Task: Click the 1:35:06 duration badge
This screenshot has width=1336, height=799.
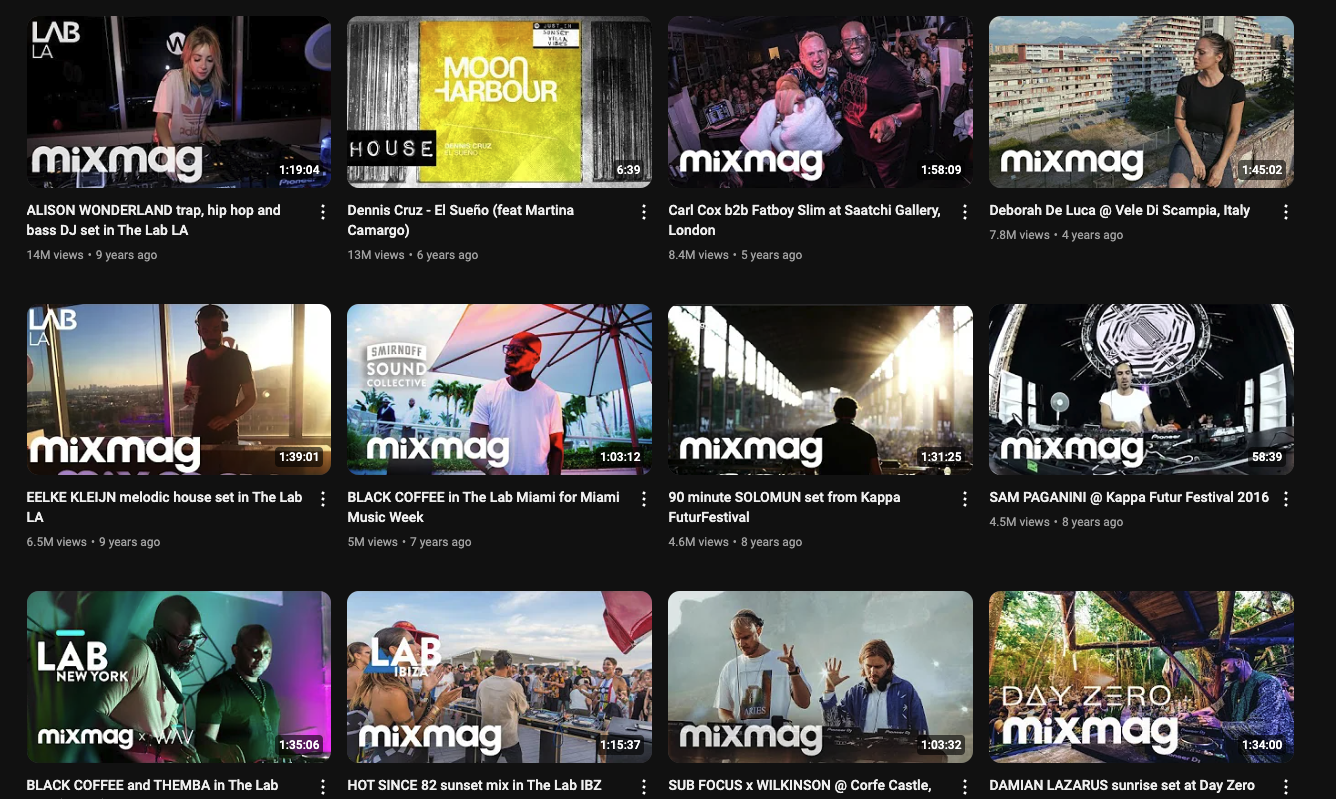Action: 300,745
